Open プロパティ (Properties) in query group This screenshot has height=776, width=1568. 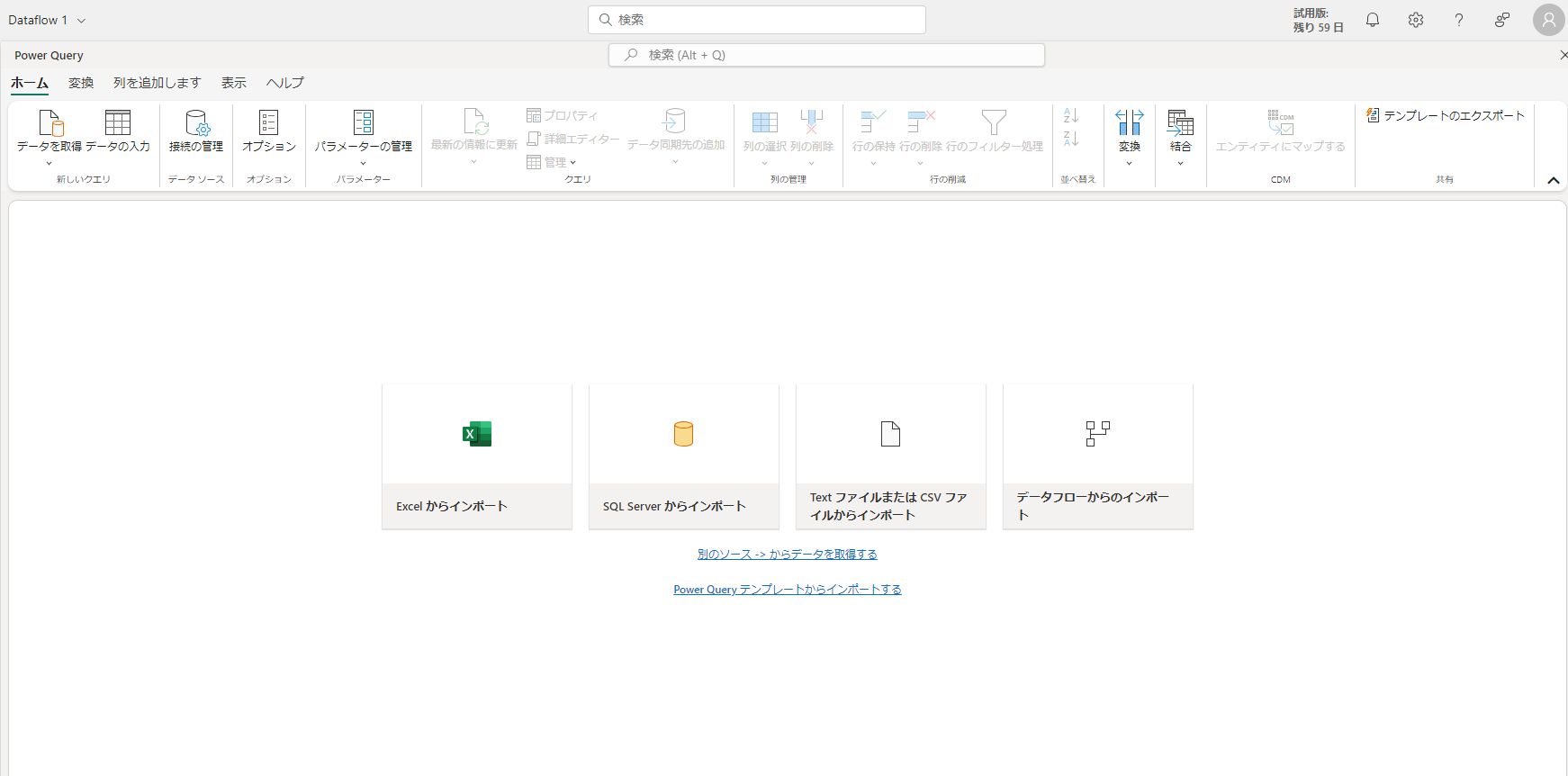[x=562, y=115]
